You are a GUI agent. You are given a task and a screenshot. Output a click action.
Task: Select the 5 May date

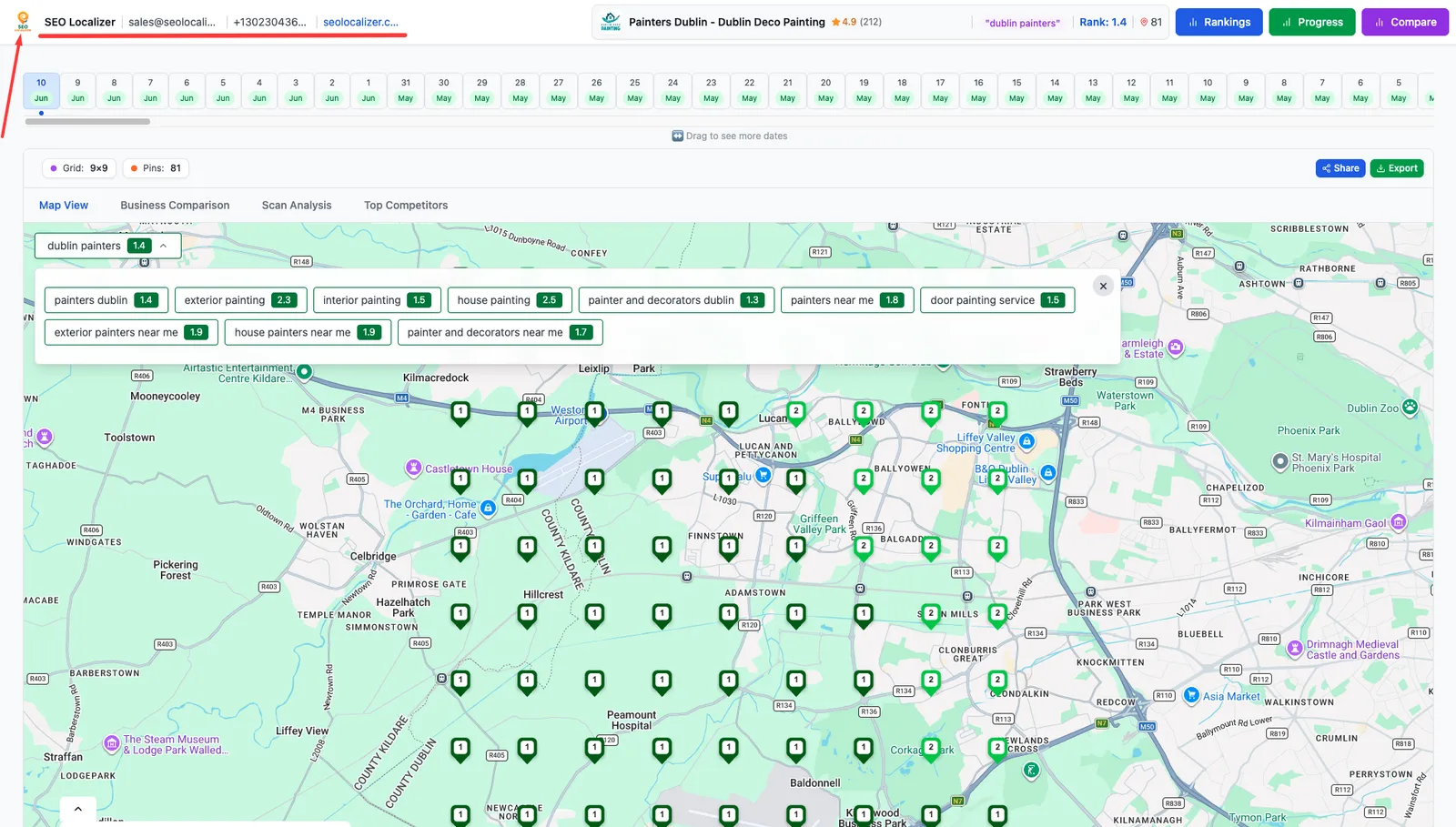pyautogui.click(x=1399, y=90)
